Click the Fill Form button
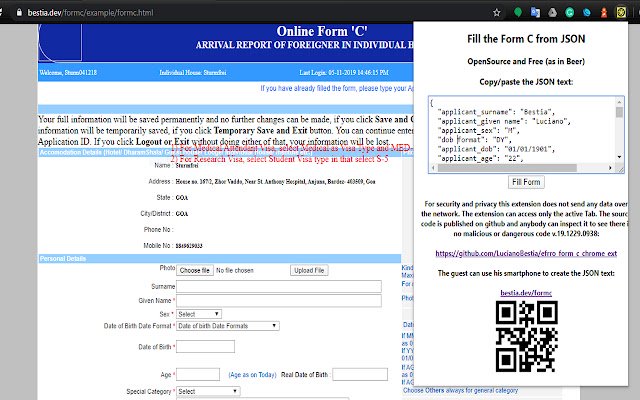Viewport: 640px width, 400px height. [526, 182]
